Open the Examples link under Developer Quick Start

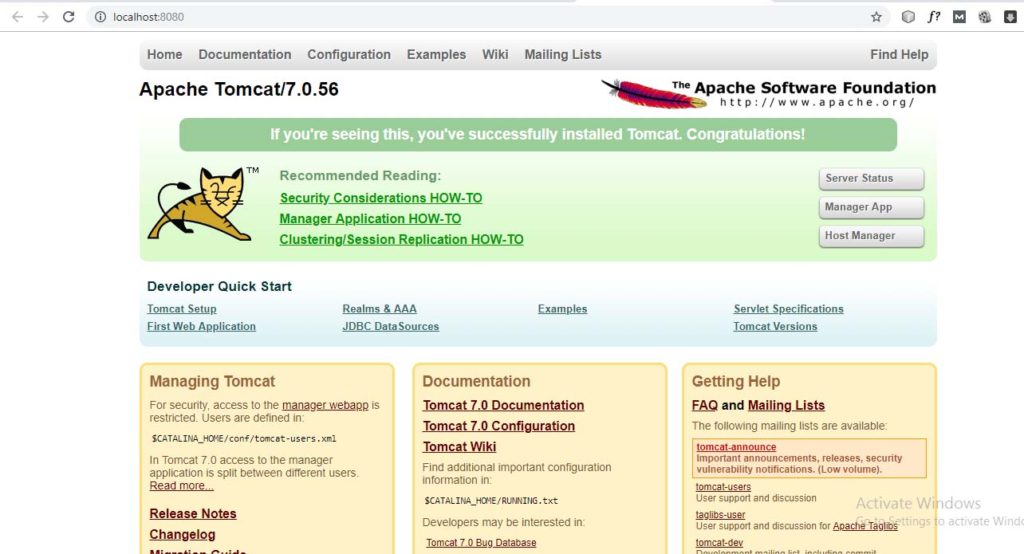coord(562,309)
